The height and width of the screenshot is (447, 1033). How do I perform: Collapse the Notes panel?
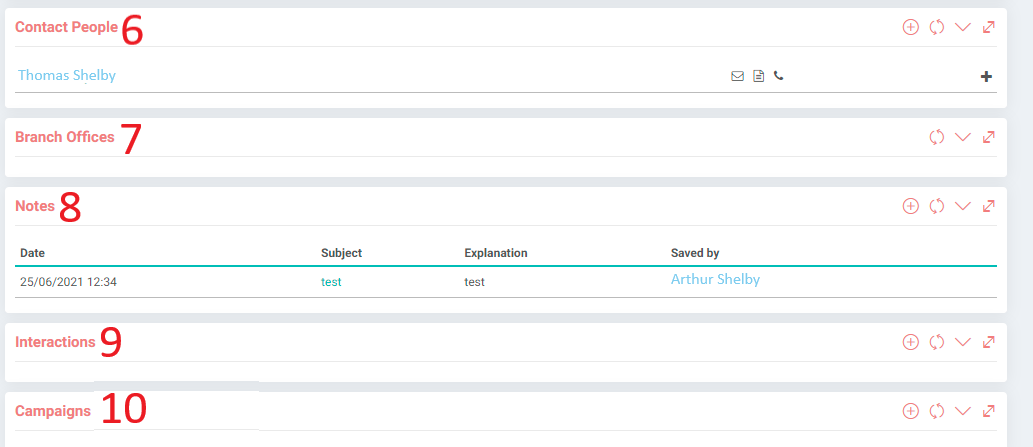(x=963, y=206)
